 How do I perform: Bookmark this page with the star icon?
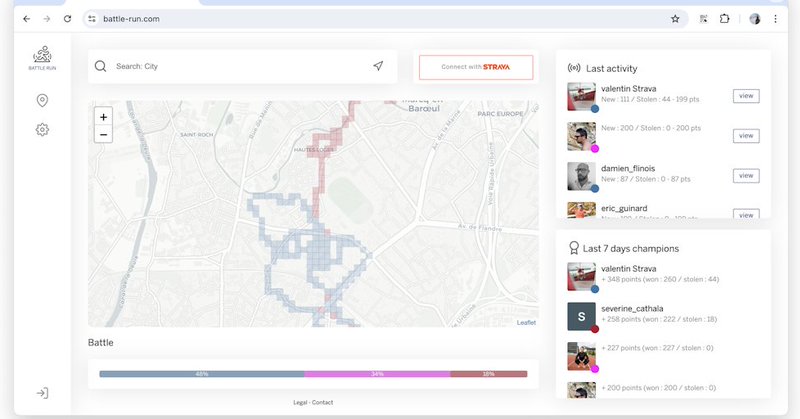coord(675,19)
